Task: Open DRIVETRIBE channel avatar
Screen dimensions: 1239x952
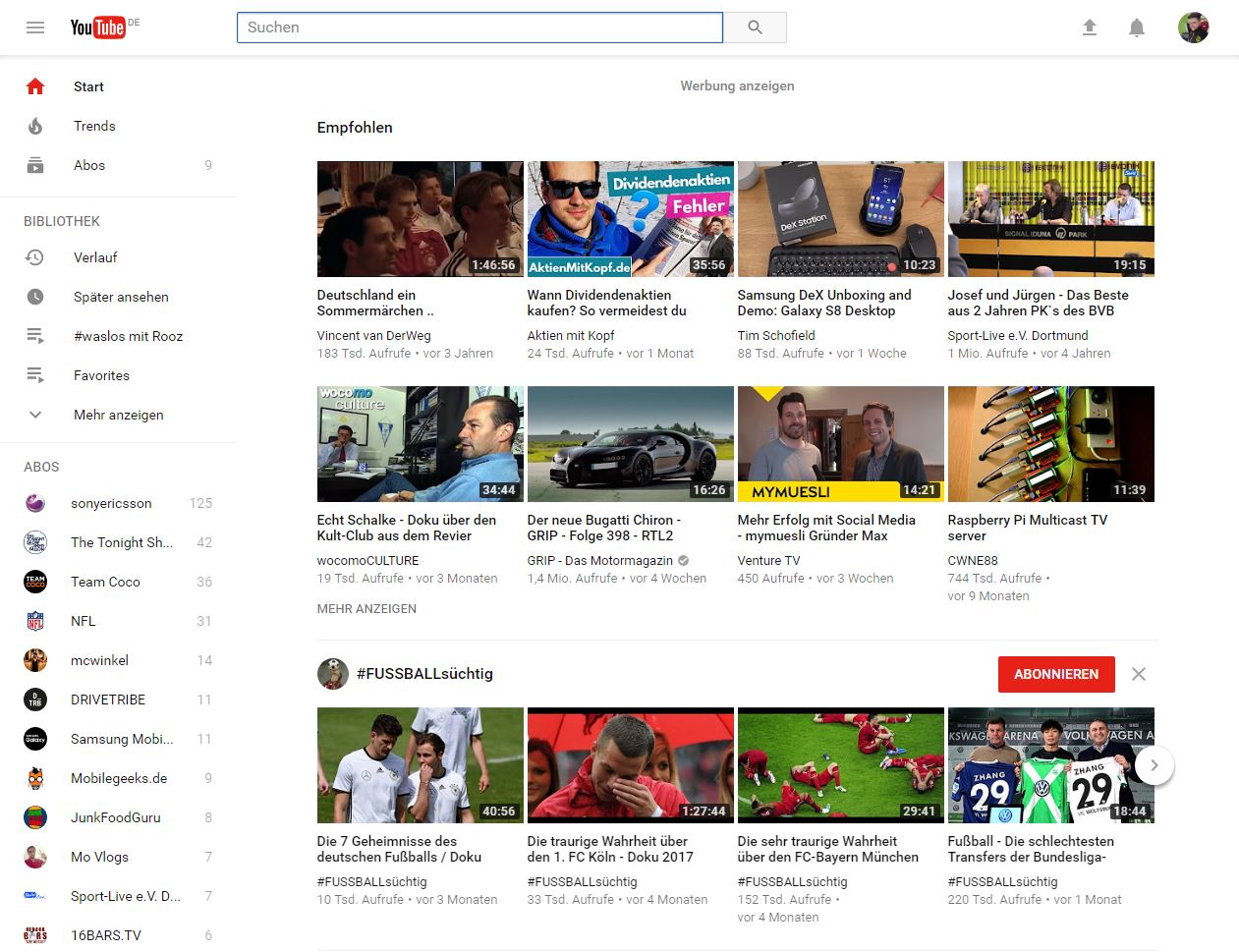Action: [35, 700]
